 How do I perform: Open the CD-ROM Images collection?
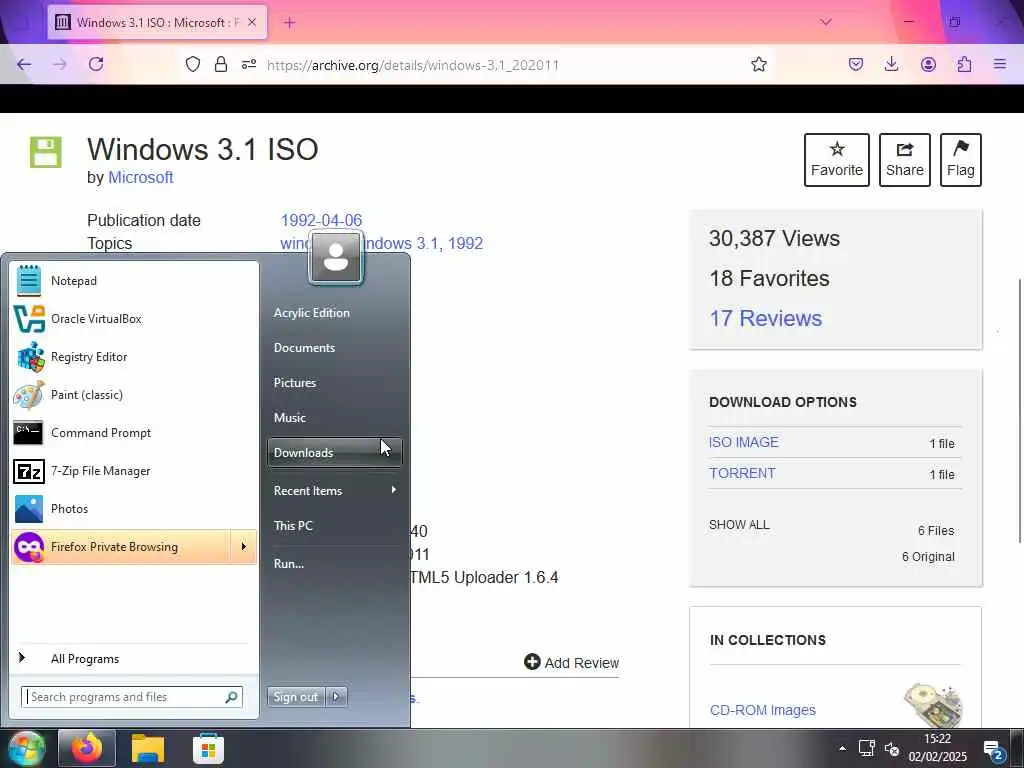[763, 710]
